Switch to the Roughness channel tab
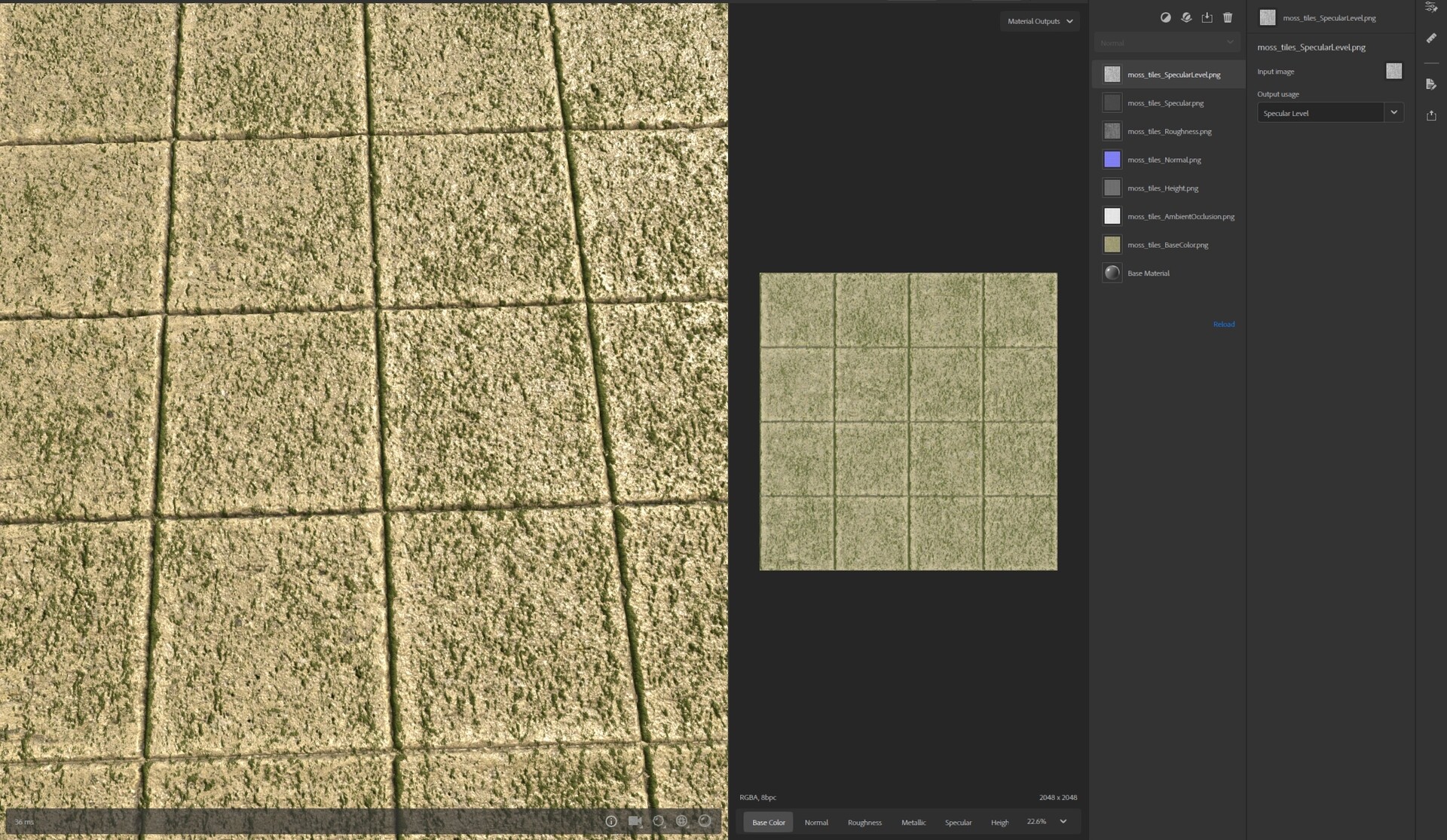The height and width of the screenshot is (840, 1447). click(x=864, y=822)
